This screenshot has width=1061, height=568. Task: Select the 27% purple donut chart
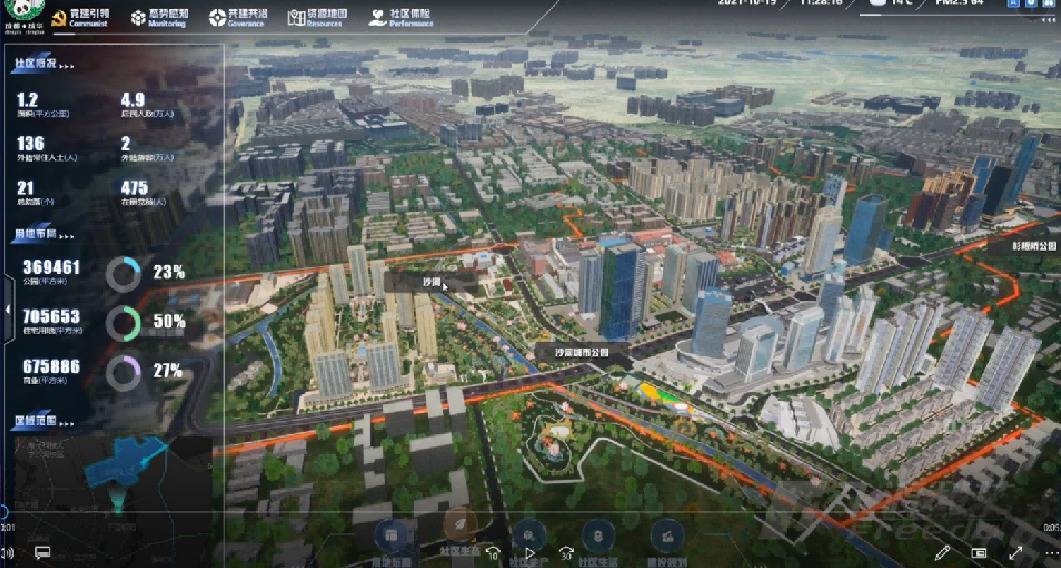coord(123,372)
